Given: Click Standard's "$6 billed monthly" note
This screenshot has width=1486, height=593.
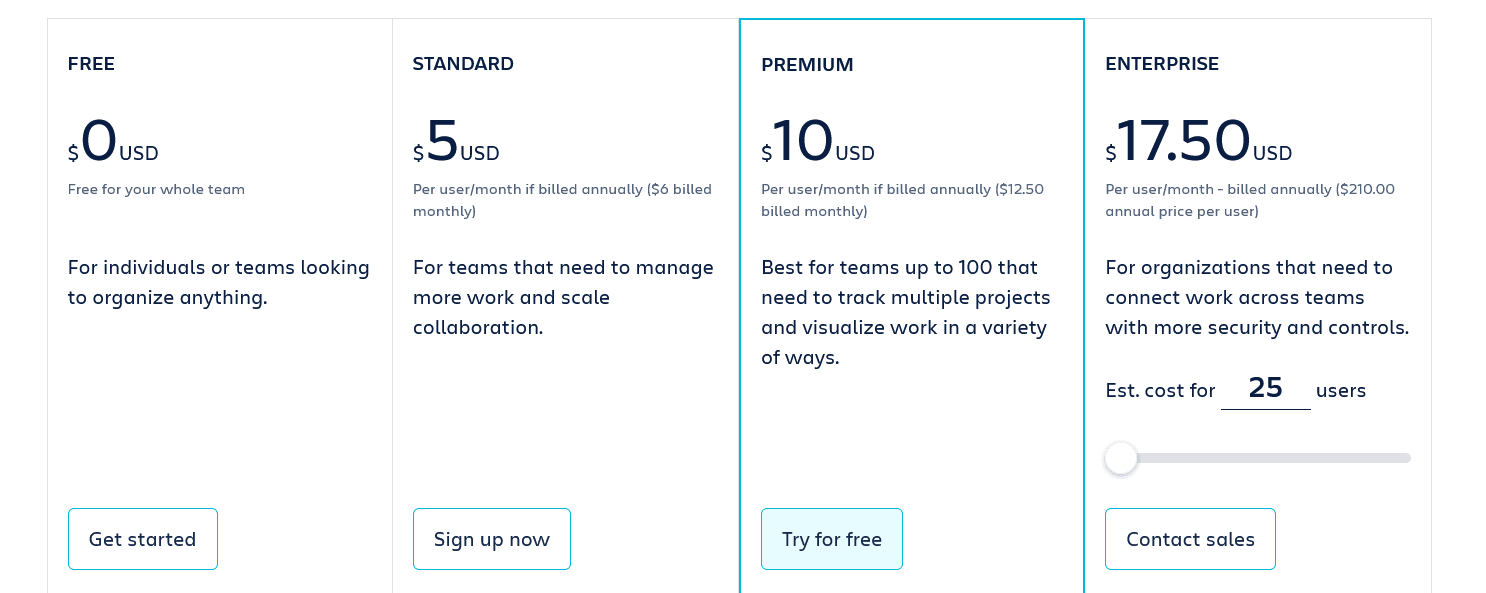Looking at the screenshot, I should tap(679, 190).
